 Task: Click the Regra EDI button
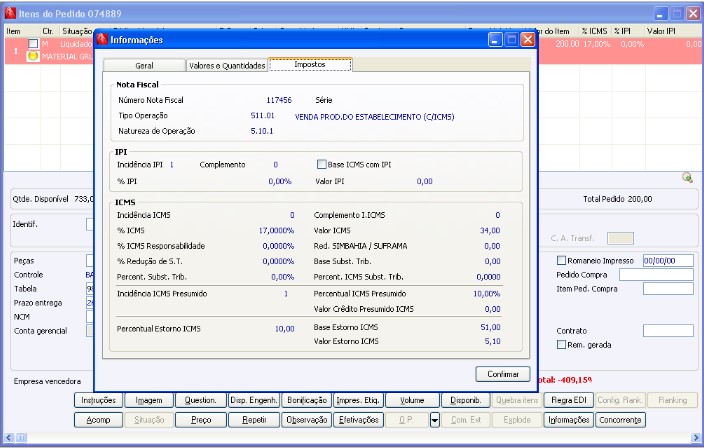[569, 400]
